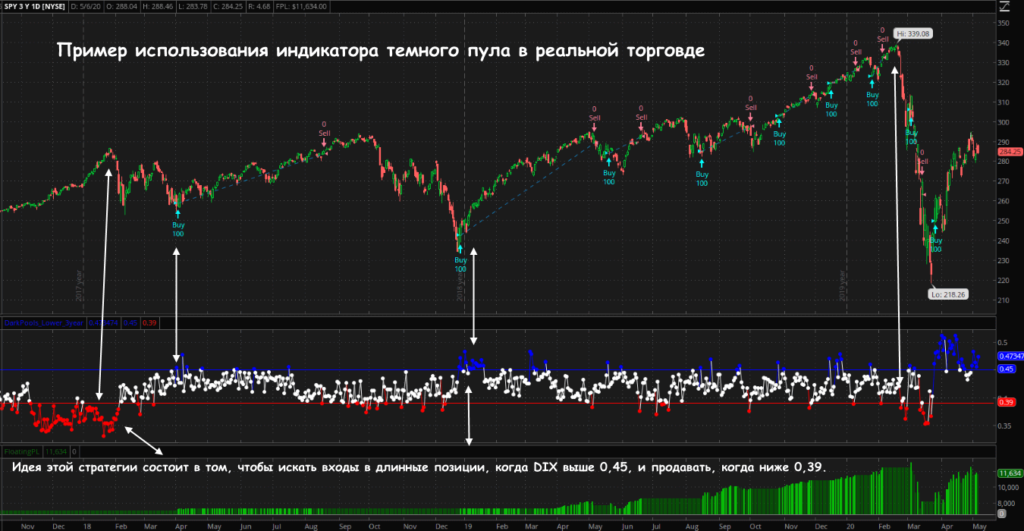This screenshot has height=531, width=1024.
Task: Click the 8,000 label on FloatingPL axis
Action: [1006, 504]
